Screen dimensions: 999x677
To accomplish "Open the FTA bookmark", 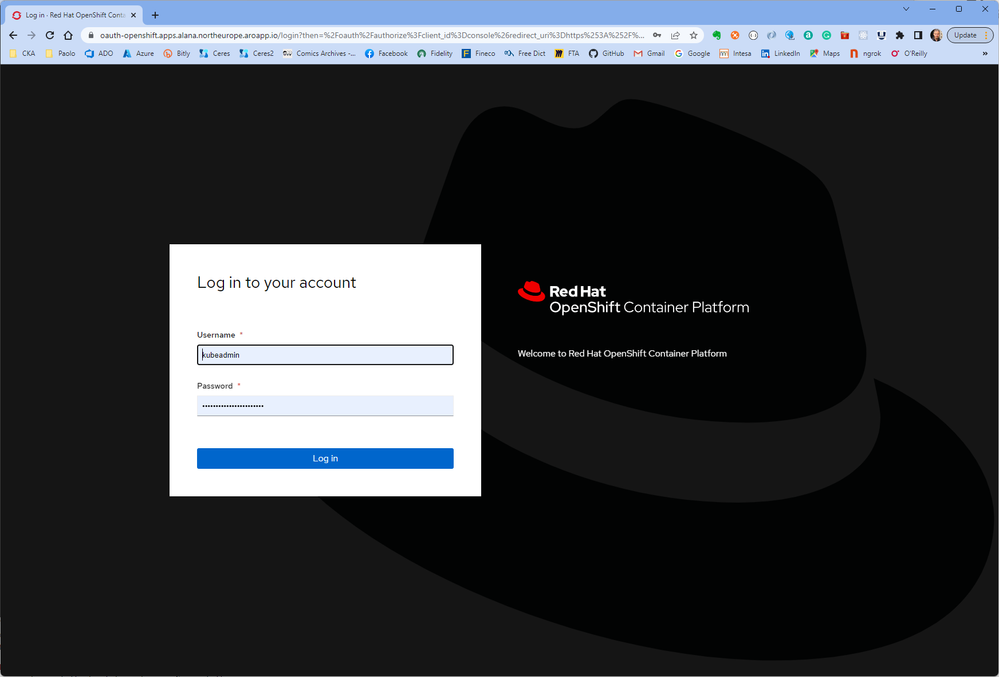I will 567,53.
